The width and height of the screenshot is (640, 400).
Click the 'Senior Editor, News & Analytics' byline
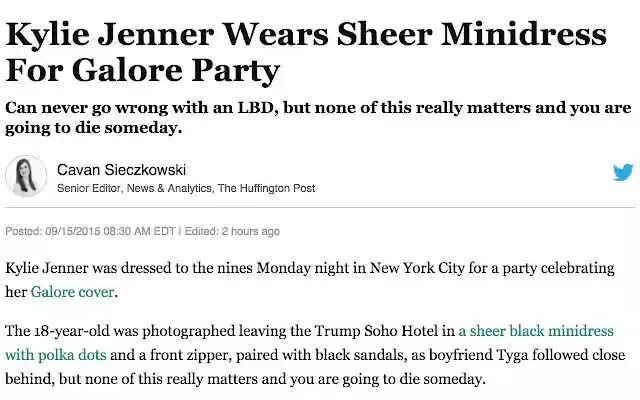click(x=134, y=187)
